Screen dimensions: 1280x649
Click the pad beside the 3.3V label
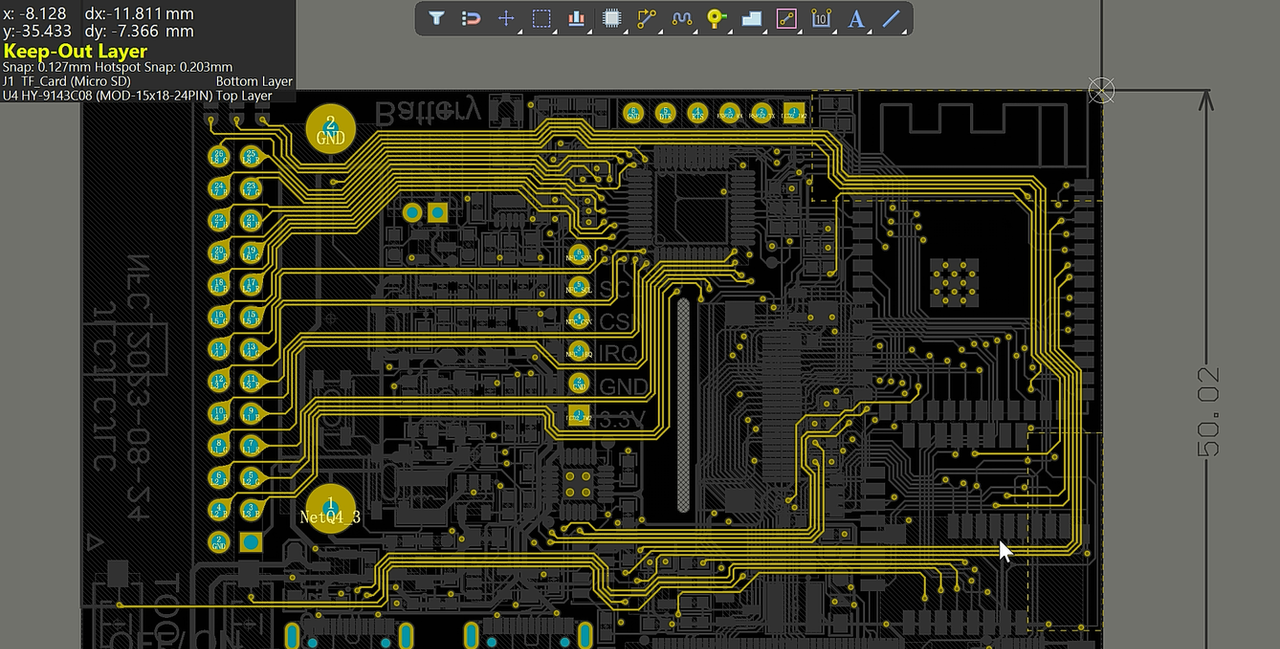(578, 414)
